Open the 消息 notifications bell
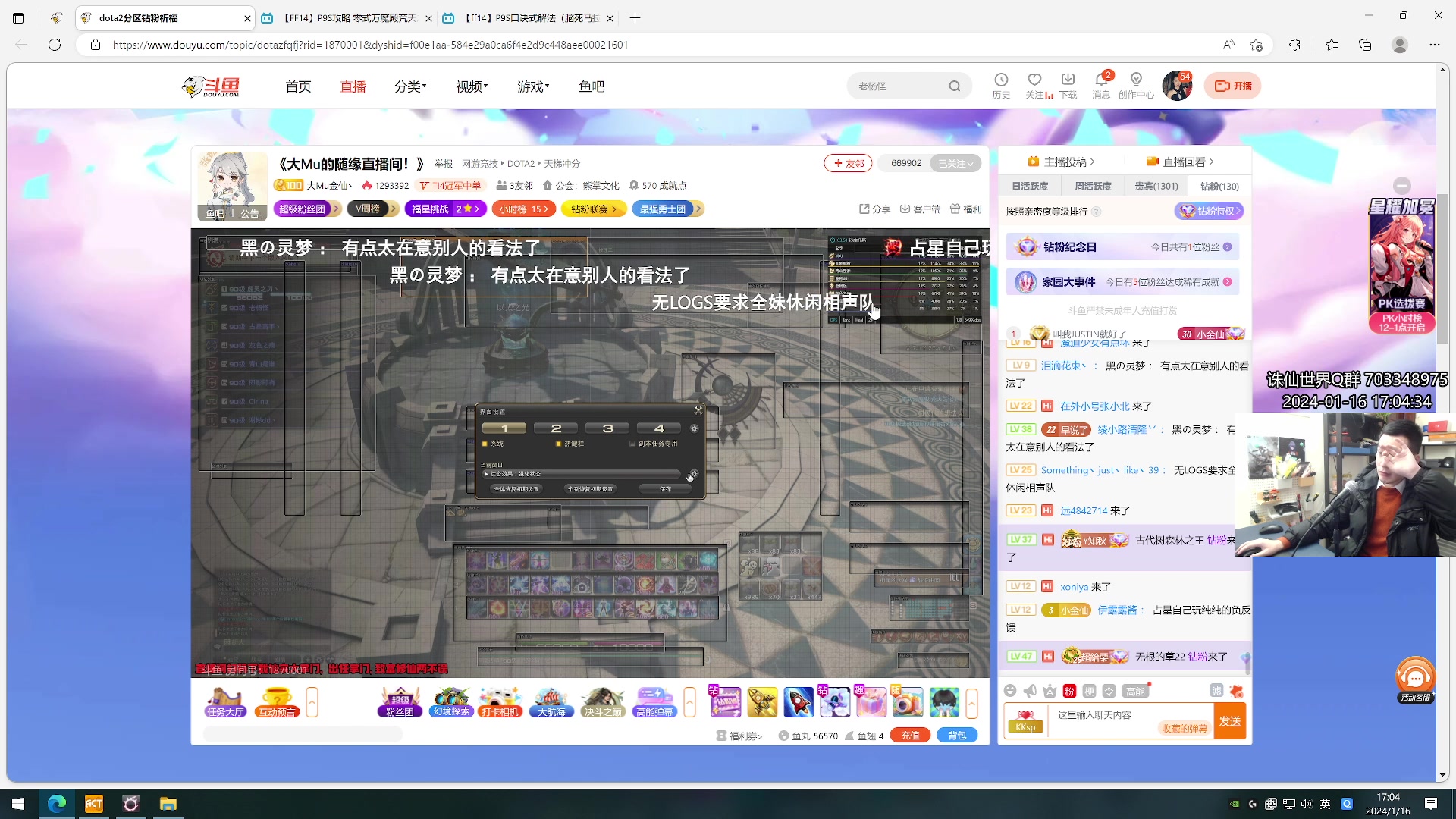Viewport: 1456px width, 819px height. pos(1101,86)
